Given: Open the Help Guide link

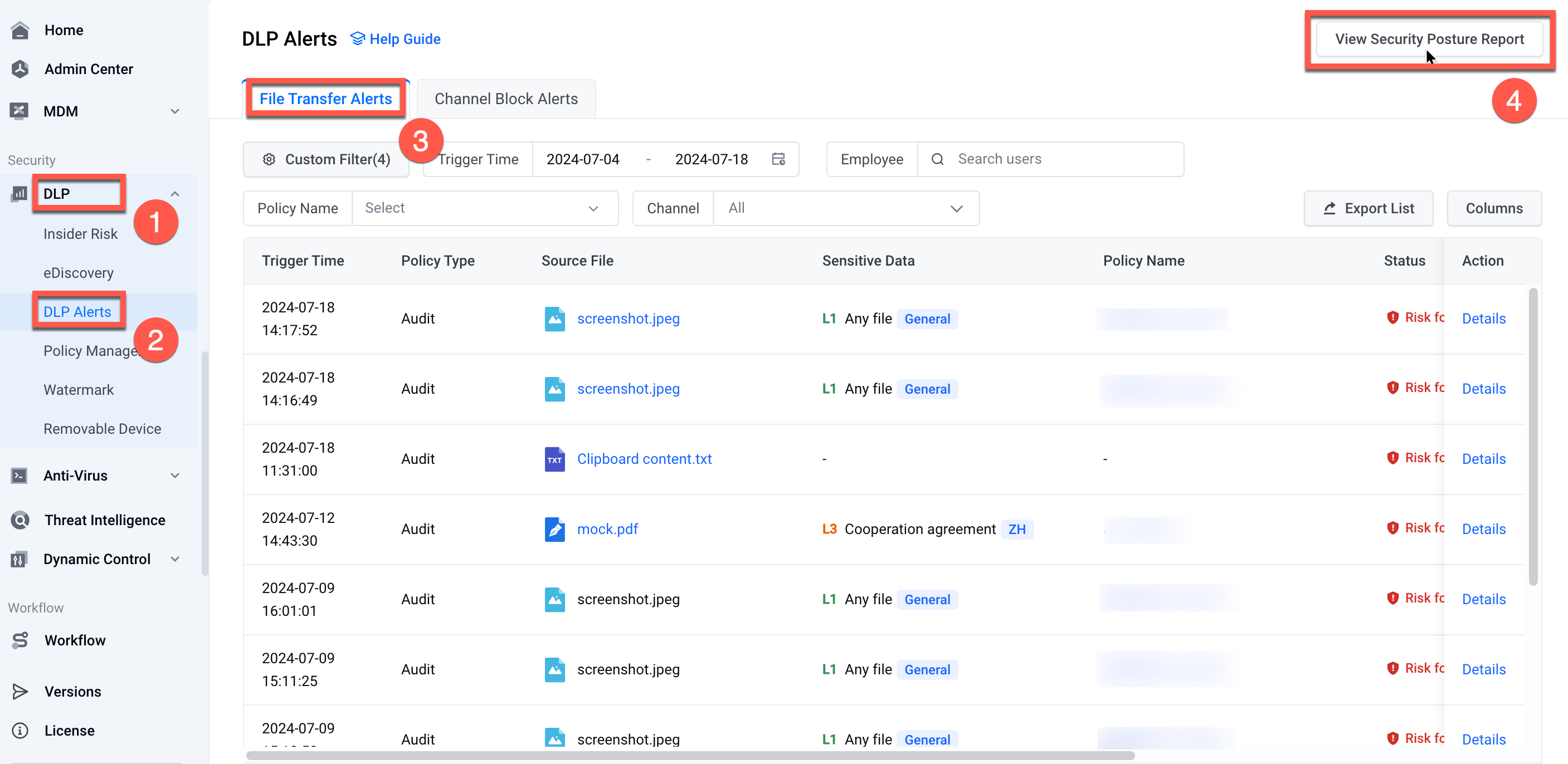Looking at the screenshot, I should tap(395, 39).
